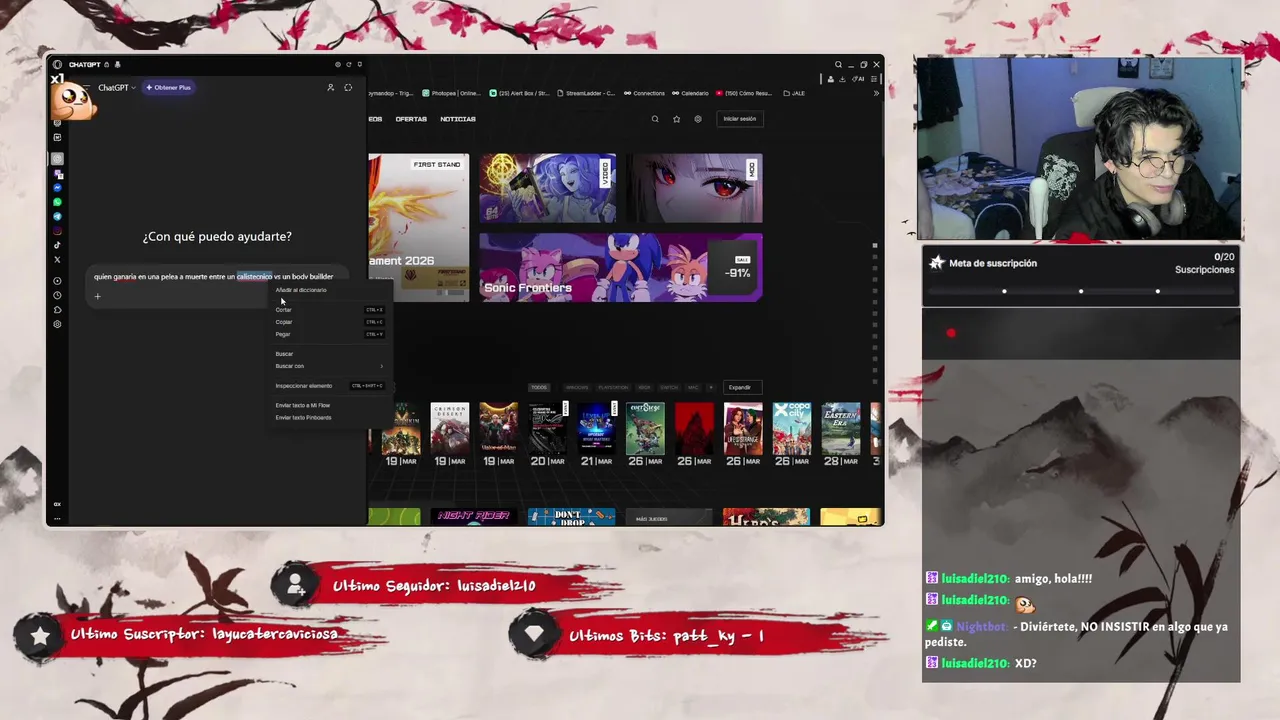Select 'Pegar' in the context menu

[329, 334]
